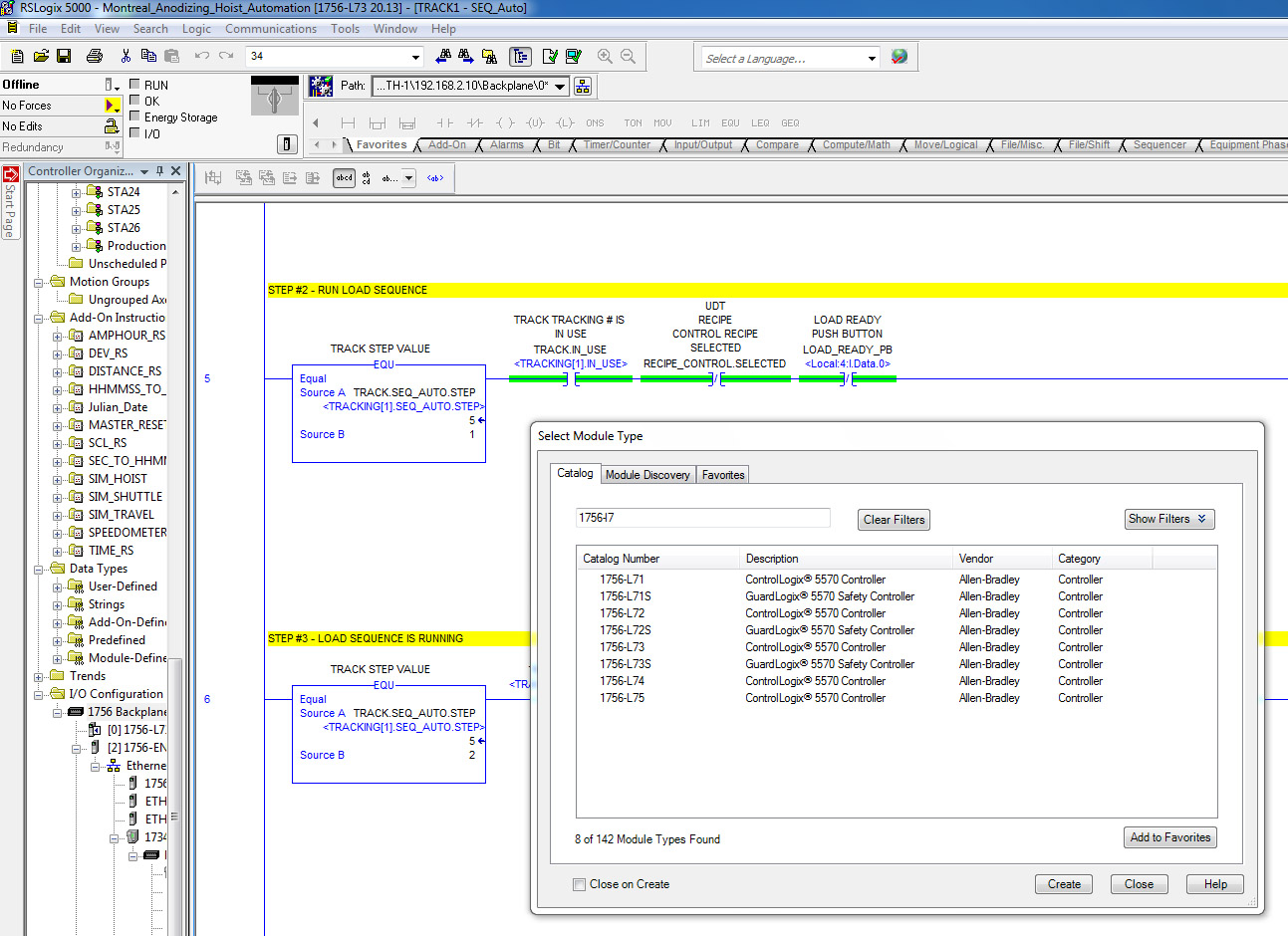This screenshot has width=1288, height=936.
Task: Click the Create button in the dialog
Action: point(1063,884)
